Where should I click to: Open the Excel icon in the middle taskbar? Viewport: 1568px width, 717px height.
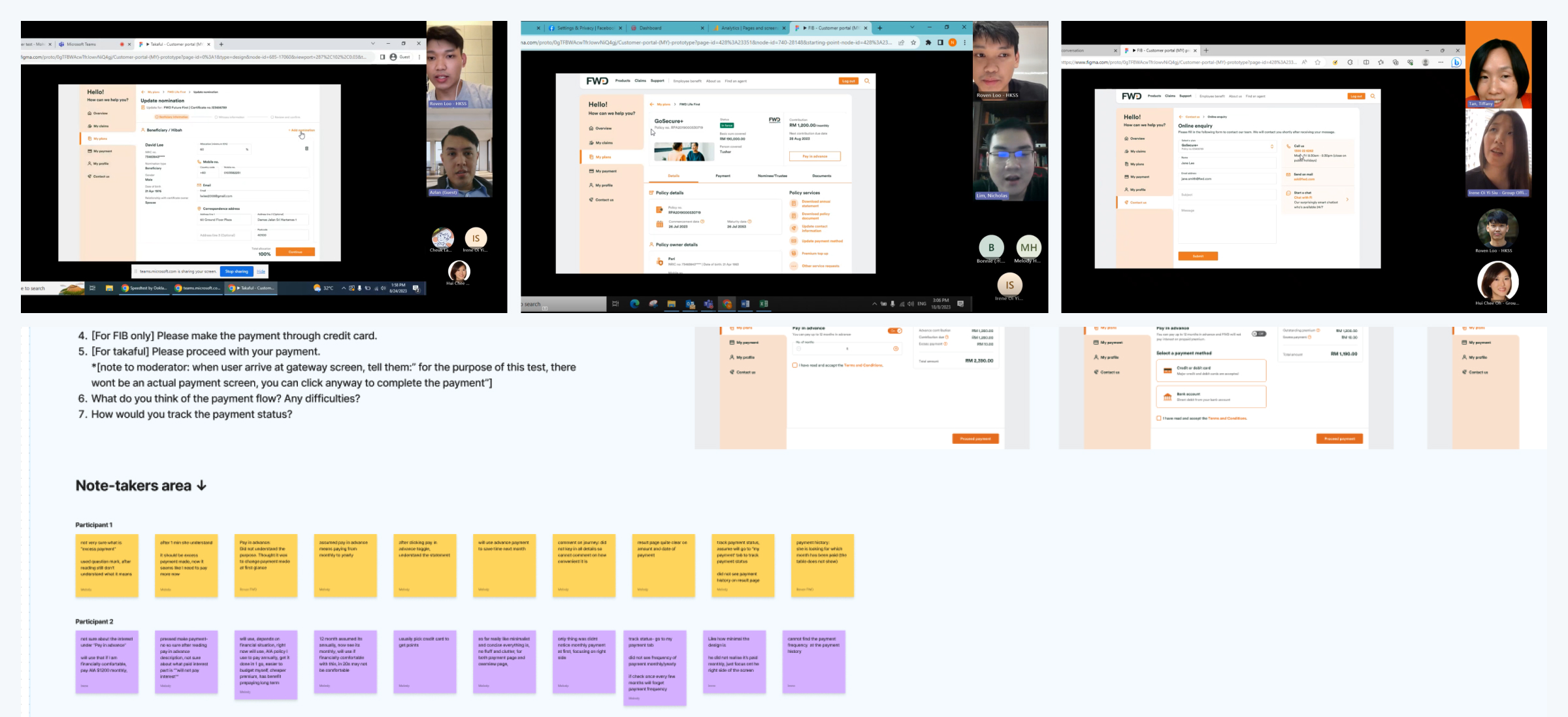coord(764,303)
